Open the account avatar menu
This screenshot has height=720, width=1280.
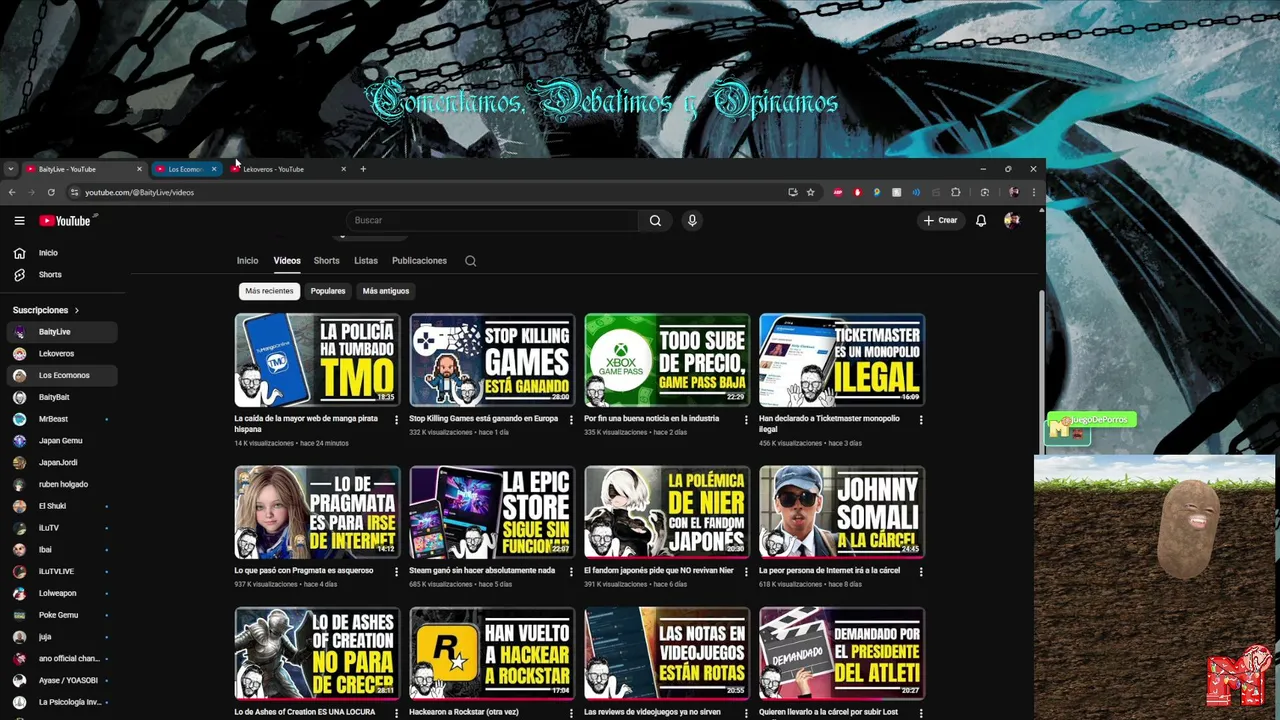coord(1012,221)
